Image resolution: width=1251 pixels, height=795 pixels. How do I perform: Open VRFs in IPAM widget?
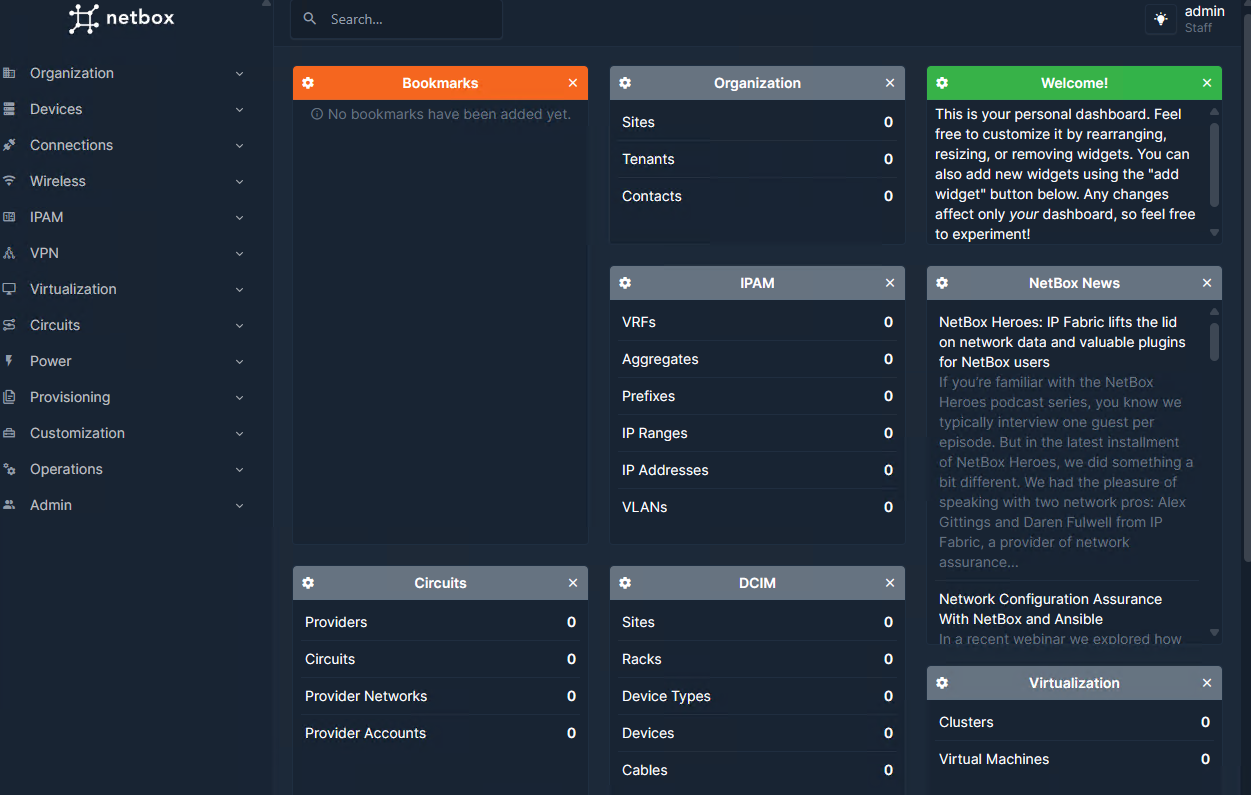pyautogui.click(x=757, y=322)
